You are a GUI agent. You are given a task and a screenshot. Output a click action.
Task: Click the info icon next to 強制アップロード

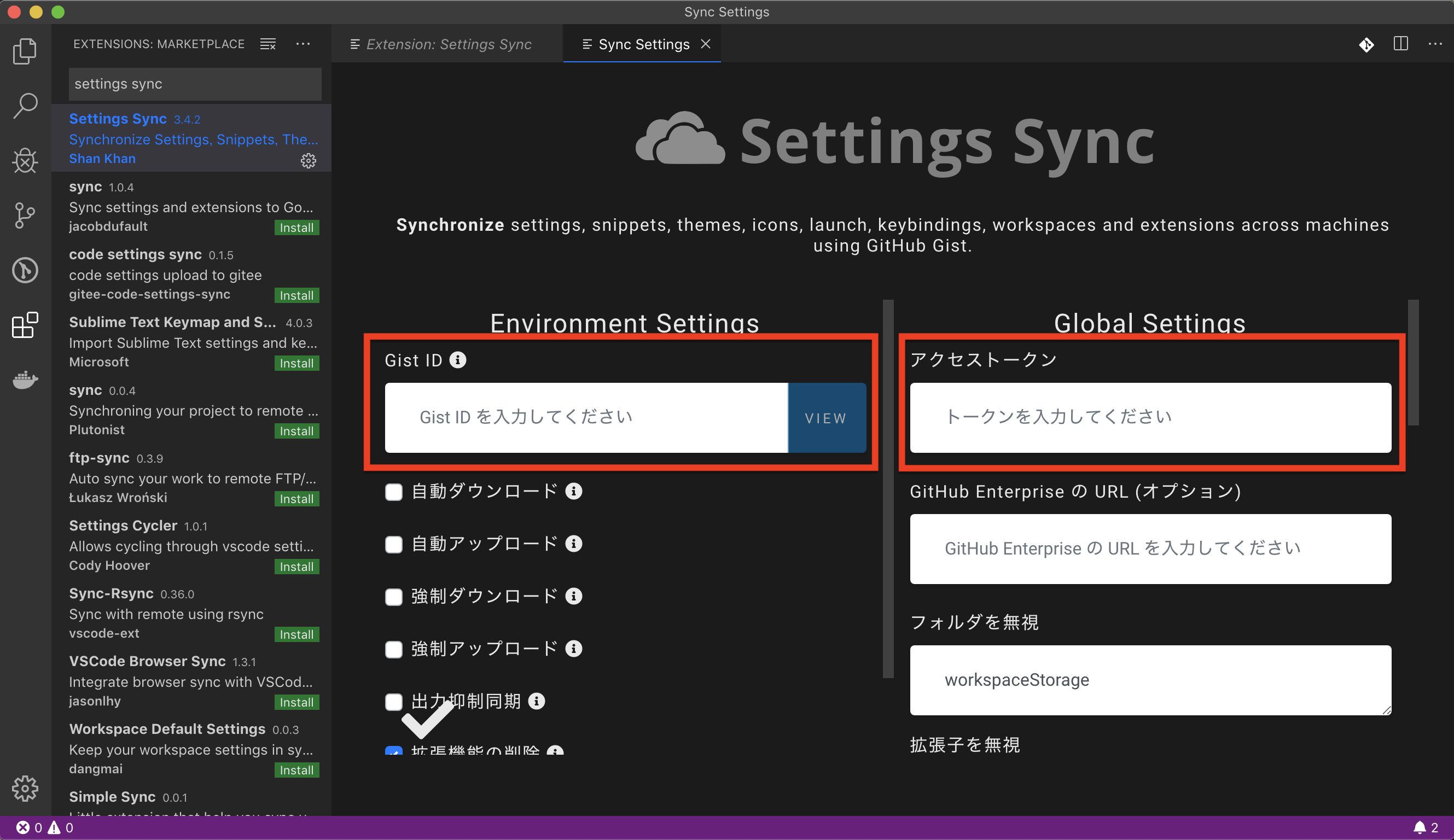(x=573, y=649)
